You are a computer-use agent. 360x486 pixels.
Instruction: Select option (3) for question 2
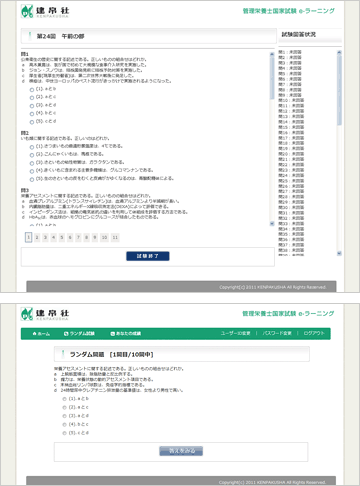coord(32,163)
